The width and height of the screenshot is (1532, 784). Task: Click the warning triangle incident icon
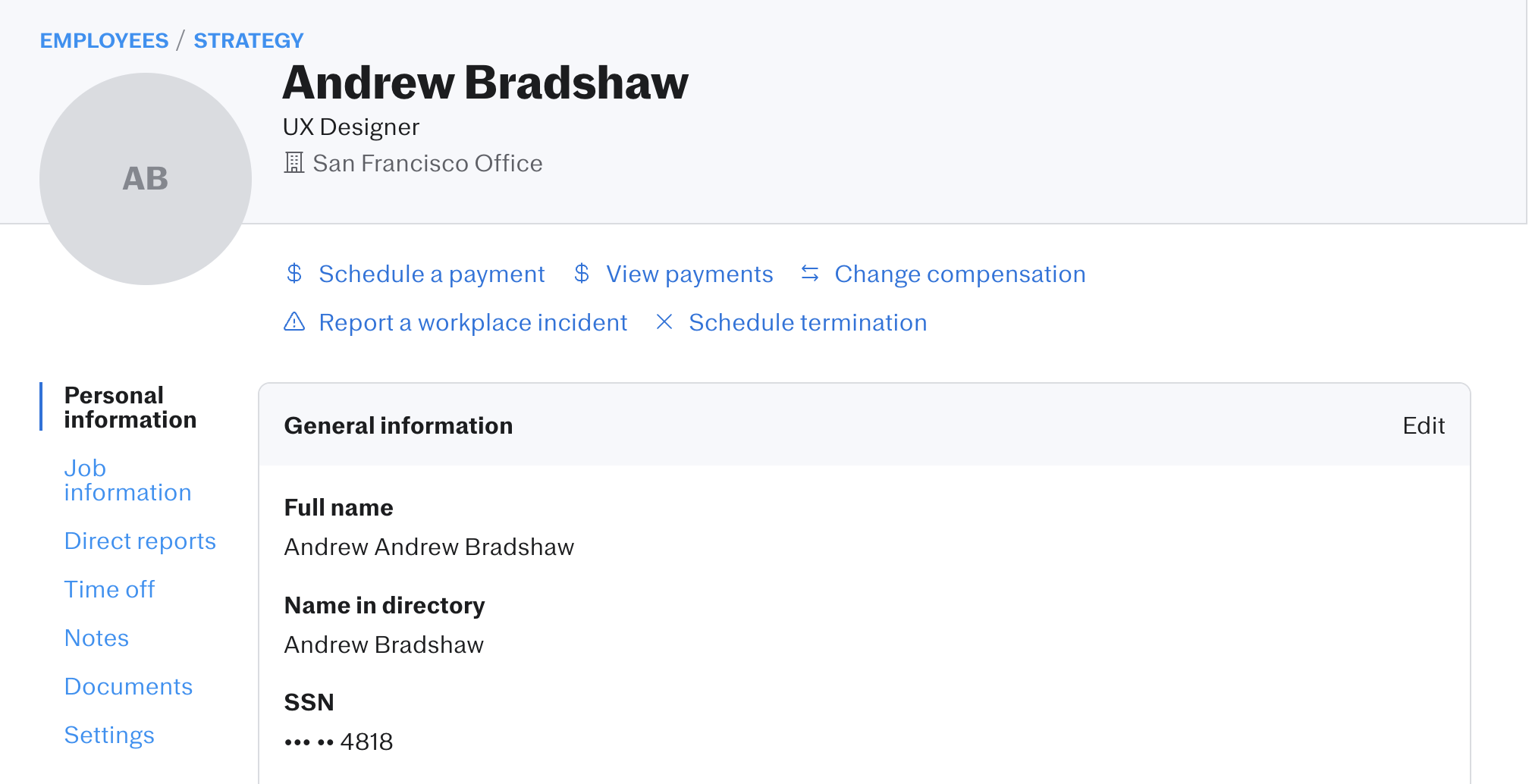click(x=294, y=322)
